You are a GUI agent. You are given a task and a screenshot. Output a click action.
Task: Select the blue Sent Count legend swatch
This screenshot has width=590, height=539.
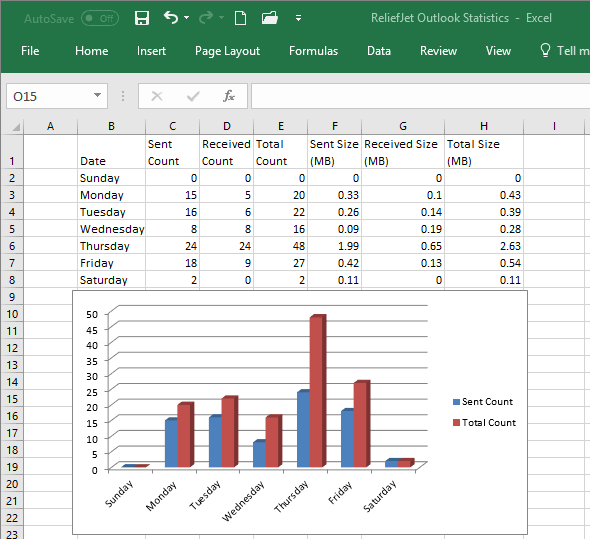pos(456,402)
